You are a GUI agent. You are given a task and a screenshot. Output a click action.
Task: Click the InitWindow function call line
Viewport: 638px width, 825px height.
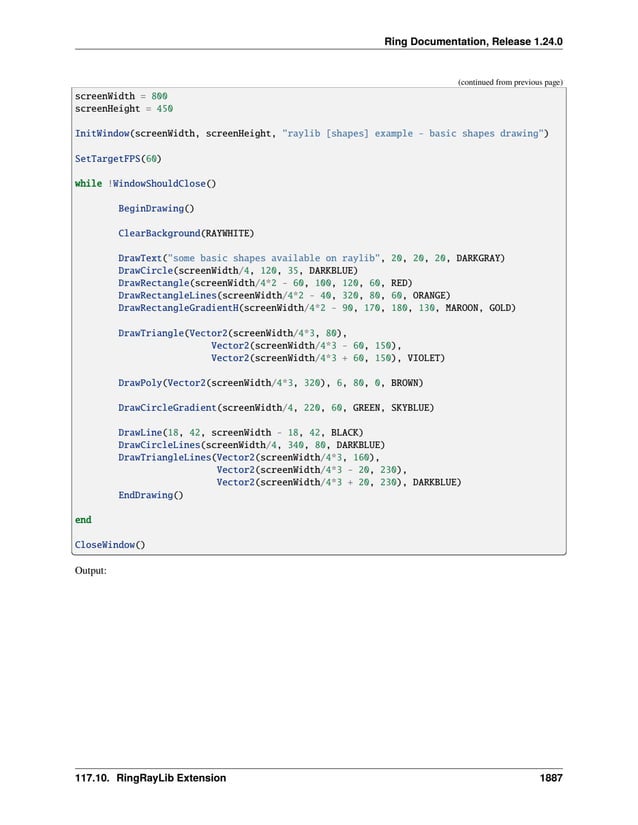(x=311, y=134)
